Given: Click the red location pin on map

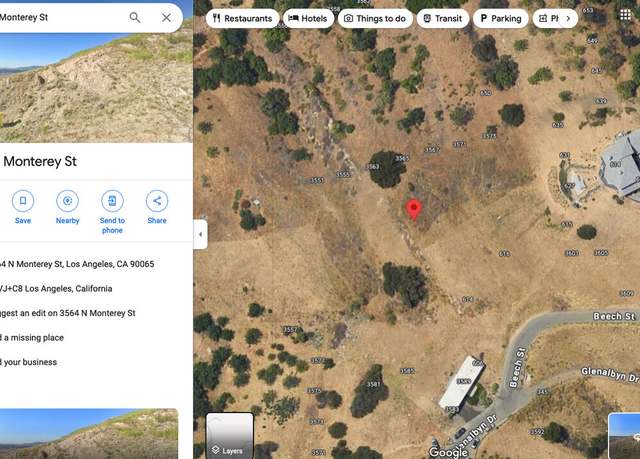Looking at the screenshot, I should pyautogui.click(x=414, y=210).
